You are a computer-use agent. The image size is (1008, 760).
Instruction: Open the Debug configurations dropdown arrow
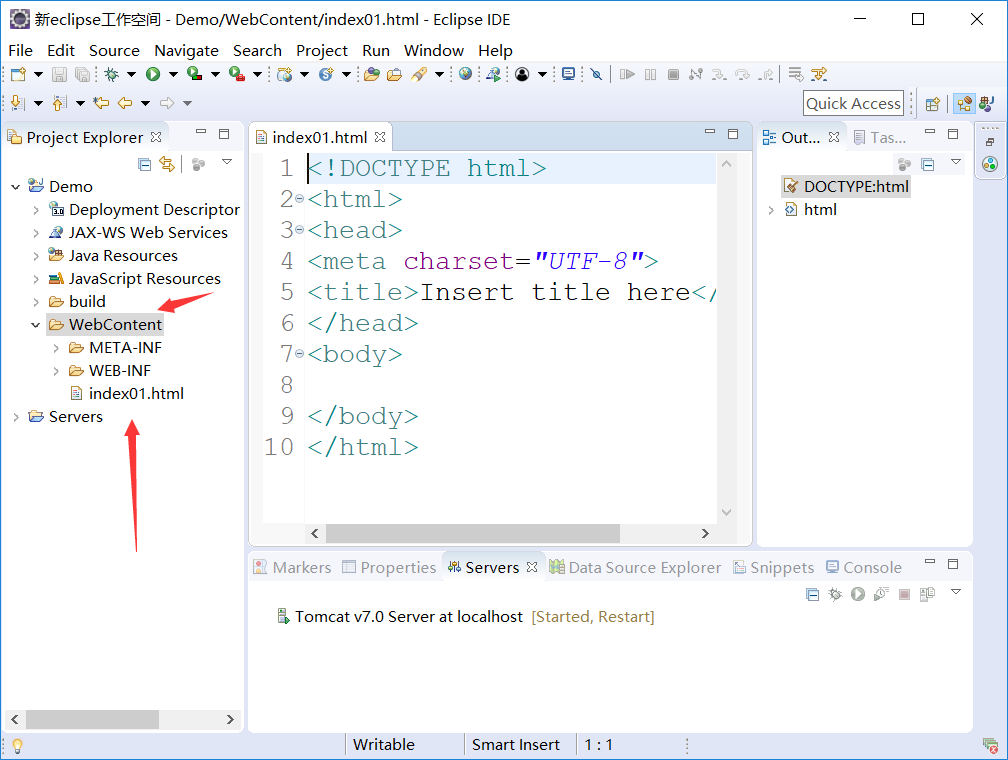point(132,75)
